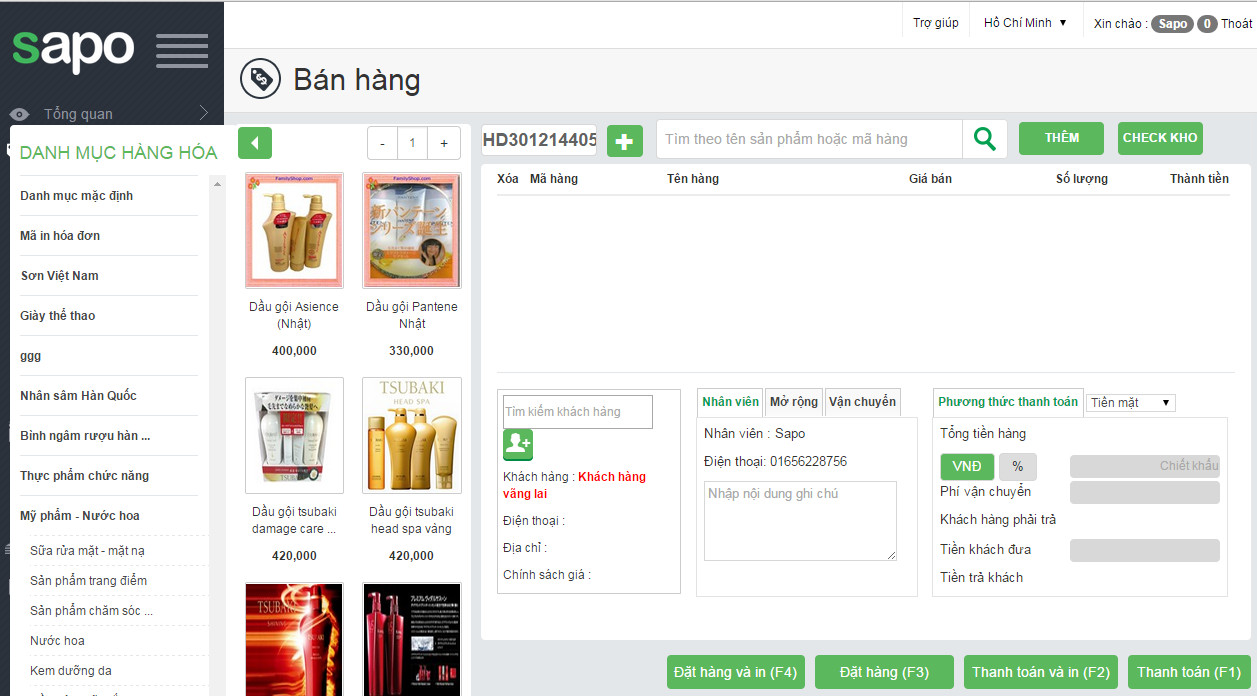
Task: Click Thanh toán (F1) button
Action: 1189,672
